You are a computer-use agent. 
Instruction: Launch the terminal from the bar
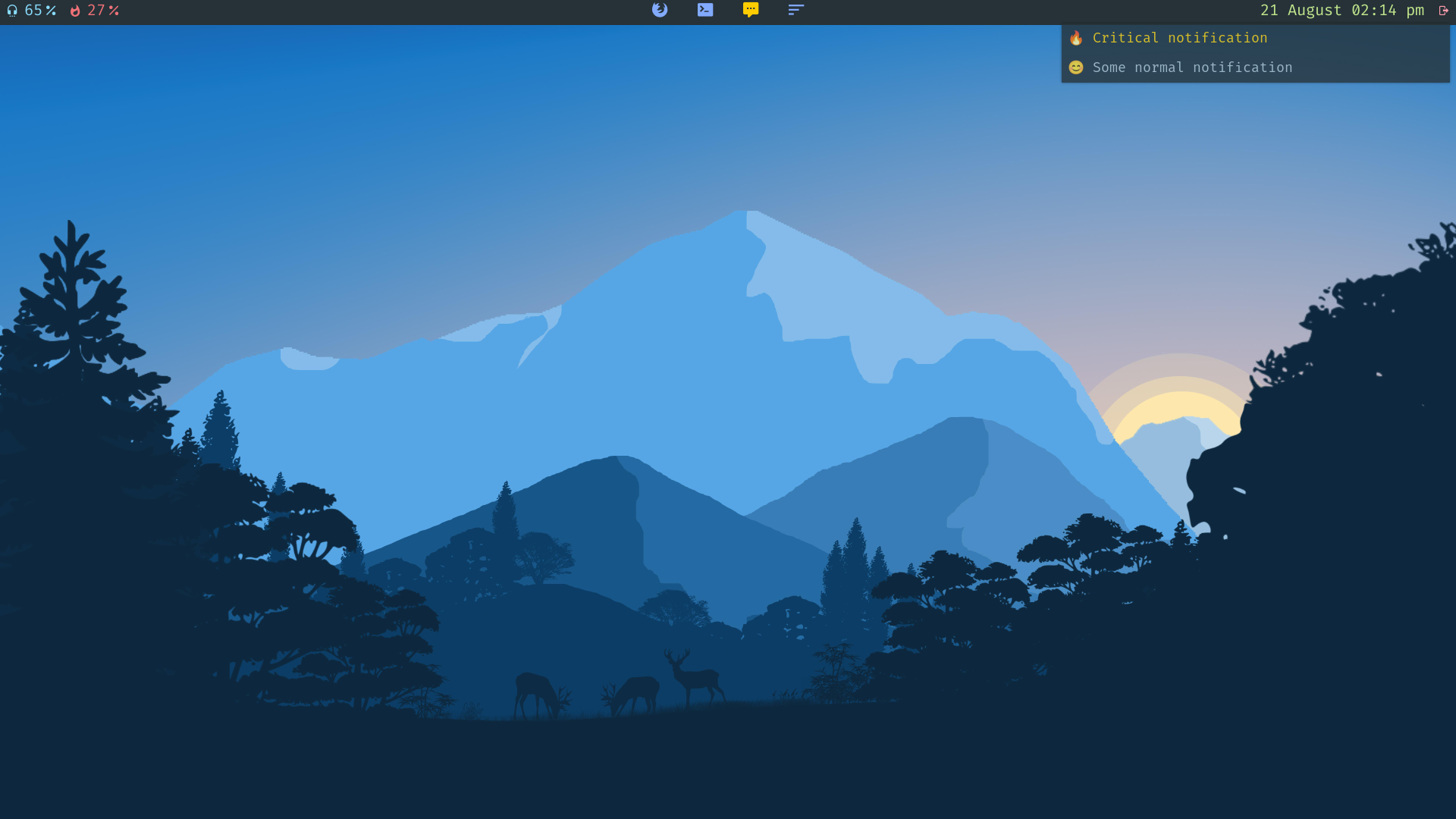705,10
